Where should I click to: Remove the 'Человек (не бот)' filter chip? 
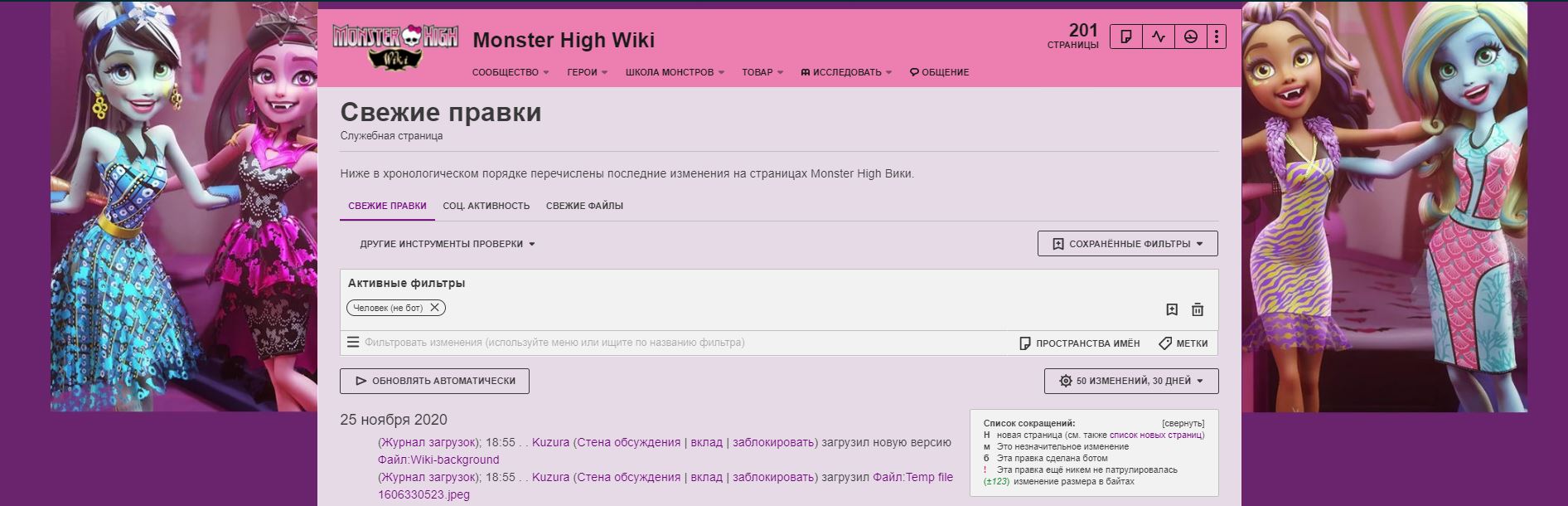point(434,308)
